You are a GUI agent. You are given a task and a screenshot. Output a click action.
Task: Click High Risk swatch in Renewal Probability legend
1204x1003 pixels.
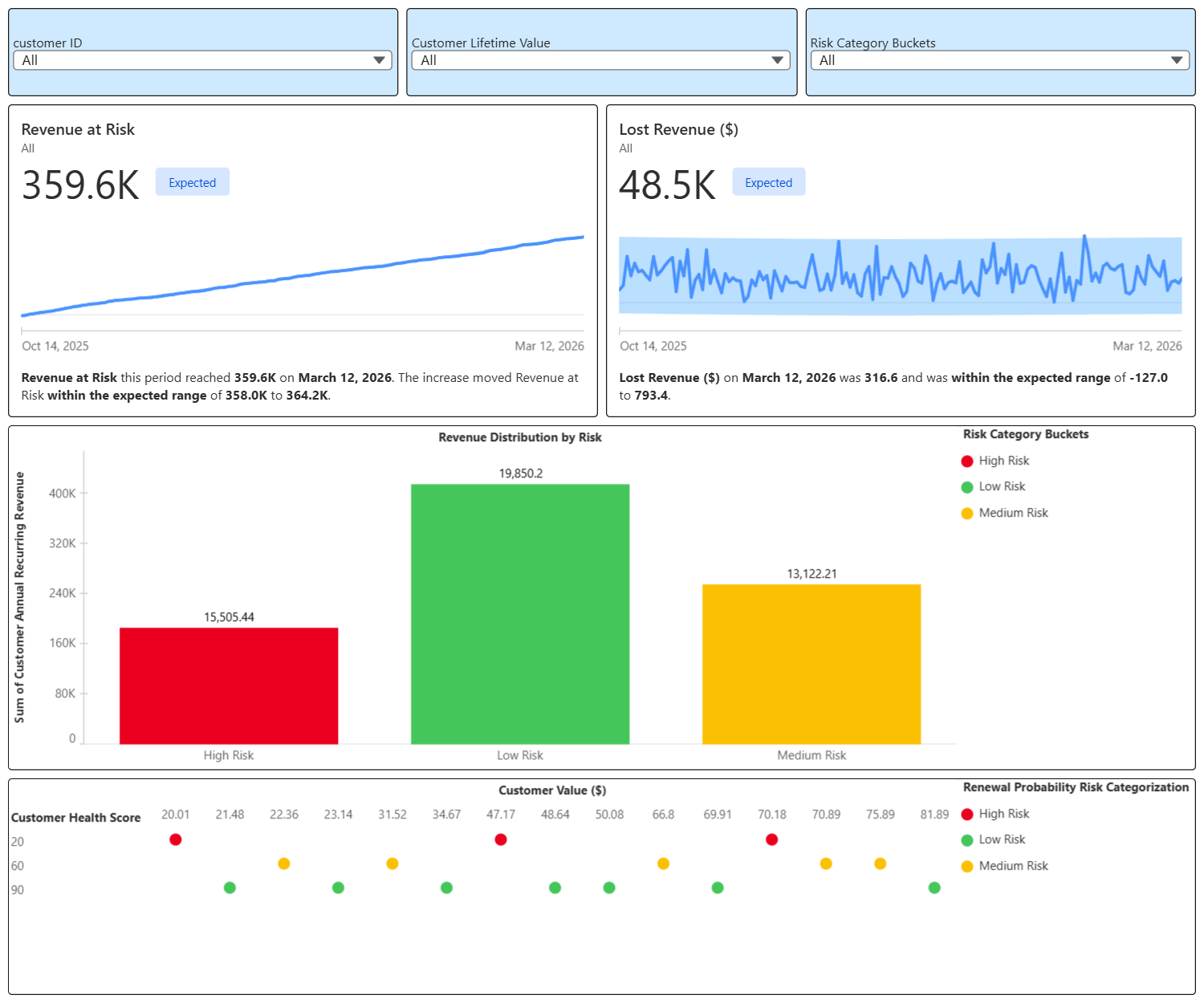967,814
